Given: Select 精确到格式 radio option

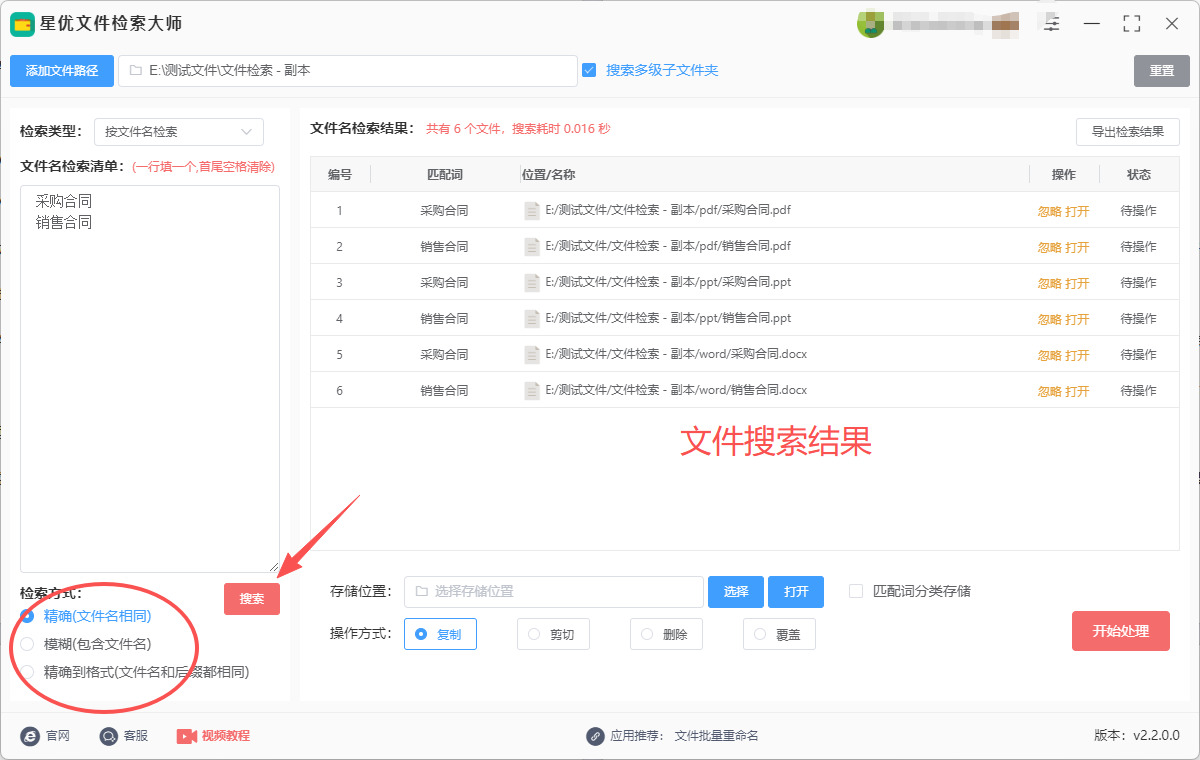Looking at the screenshot, I should pyautogui.click(x=28, y=672).
